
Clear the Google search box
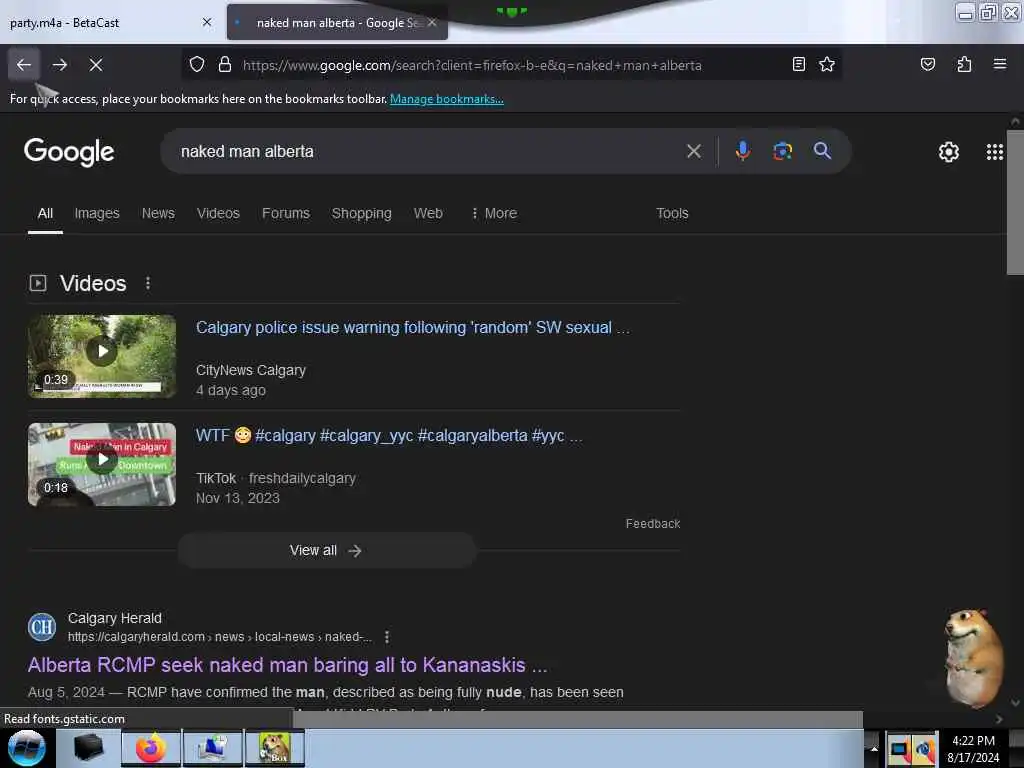click(x=694, y=152)
